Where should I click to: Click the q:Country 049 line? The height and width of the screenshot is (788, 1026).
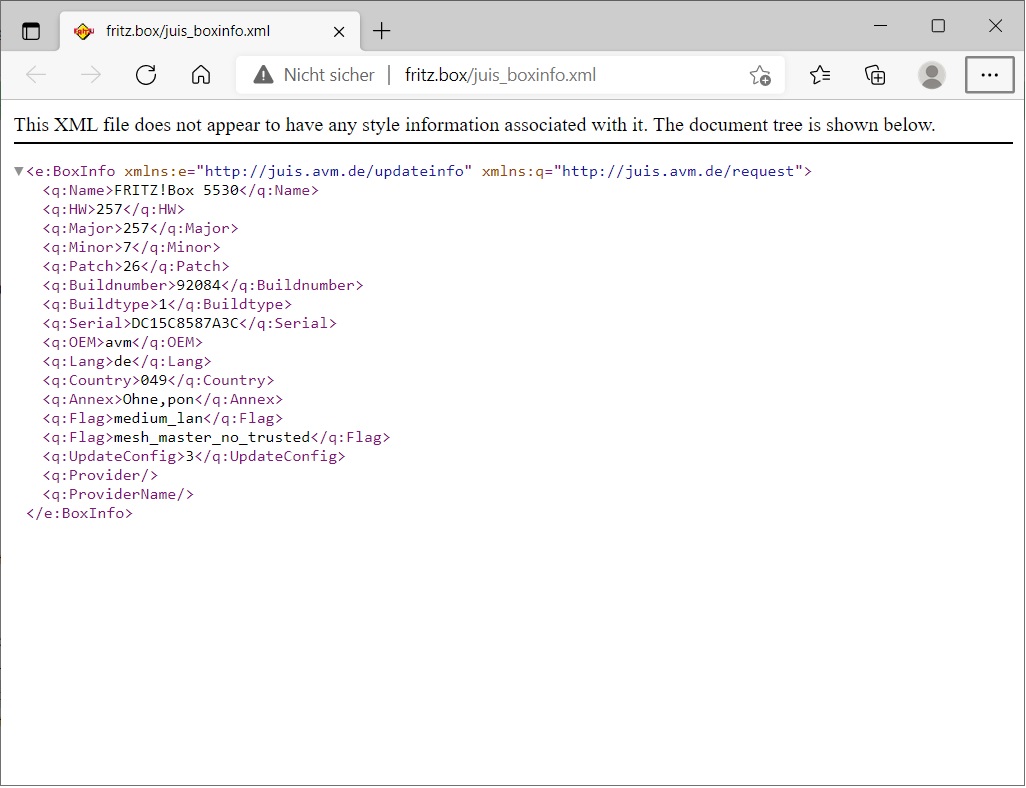158,380
